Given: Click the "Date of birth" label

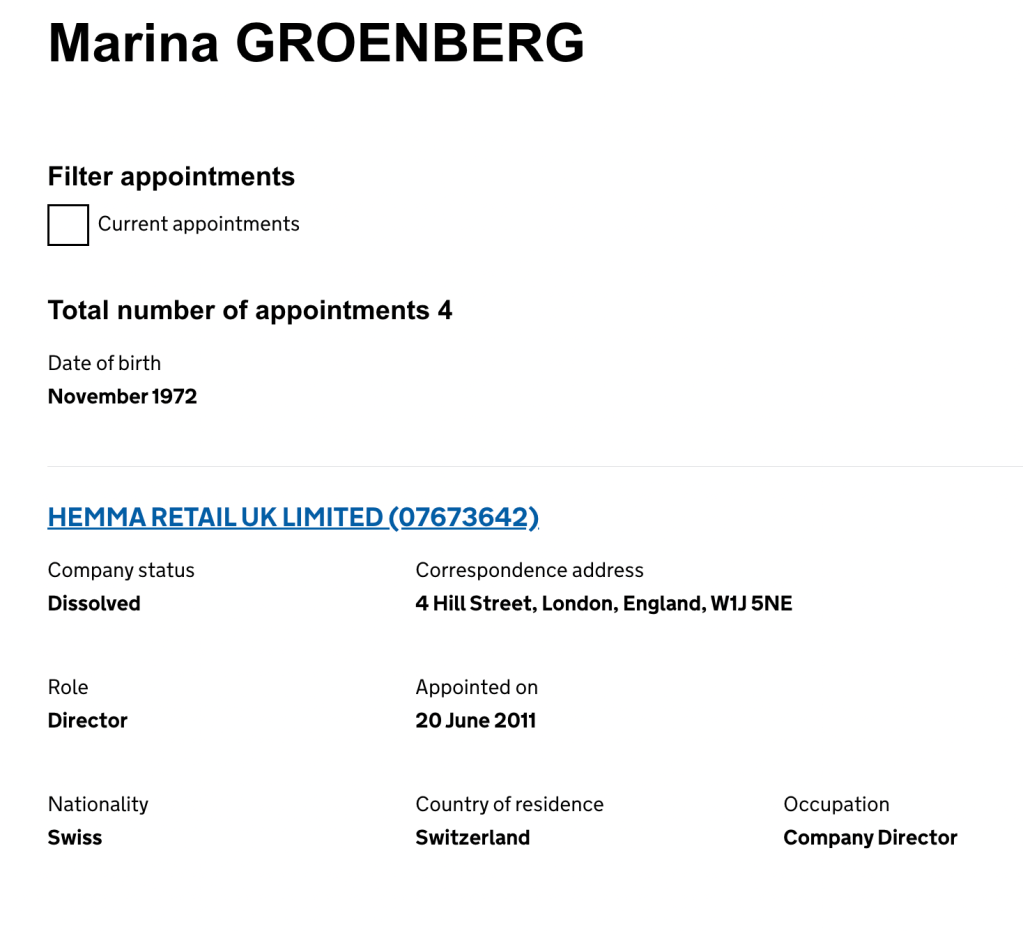Looking at the screenshot, I should [x=104, y=363].
